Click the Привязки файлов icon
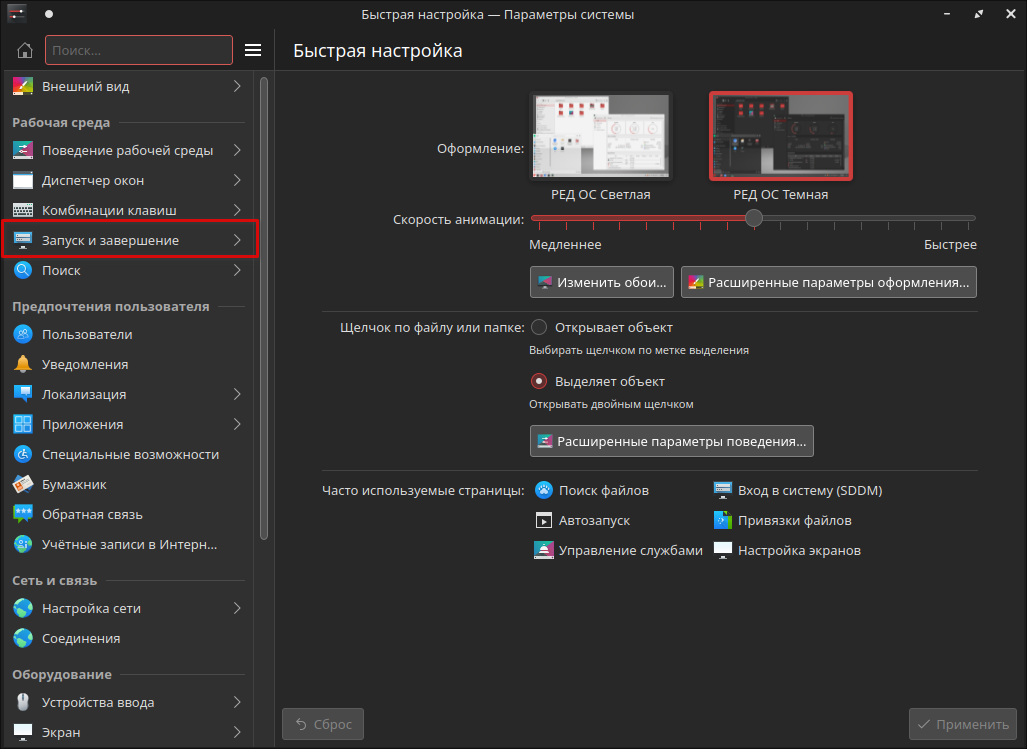 click(x=722, y=521)
